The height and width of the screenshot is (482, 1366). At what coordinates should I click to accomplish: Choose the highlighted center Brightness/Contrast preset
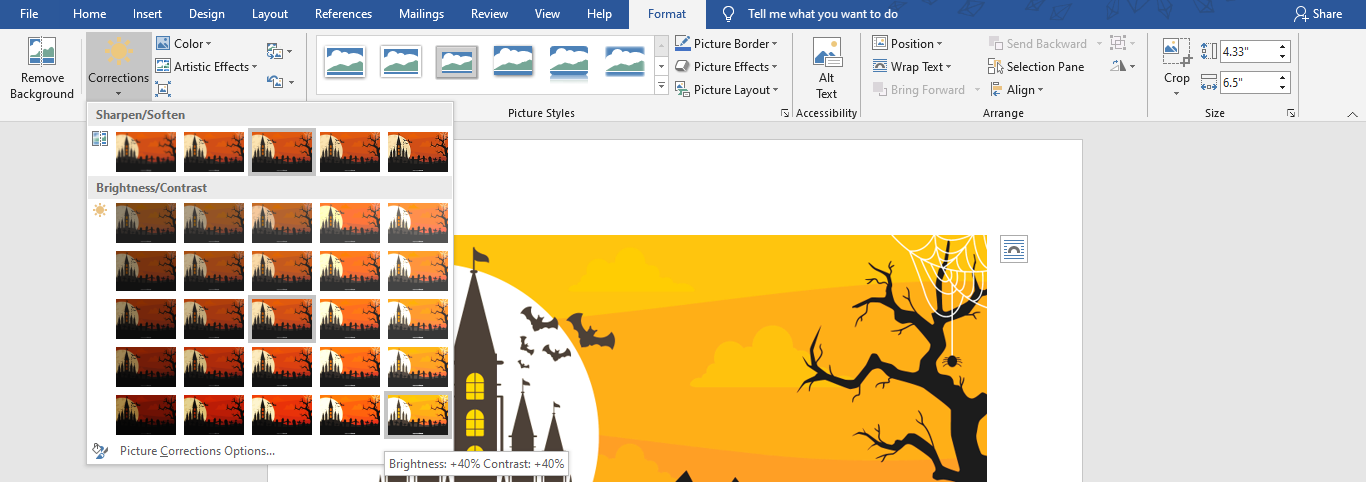282,319
